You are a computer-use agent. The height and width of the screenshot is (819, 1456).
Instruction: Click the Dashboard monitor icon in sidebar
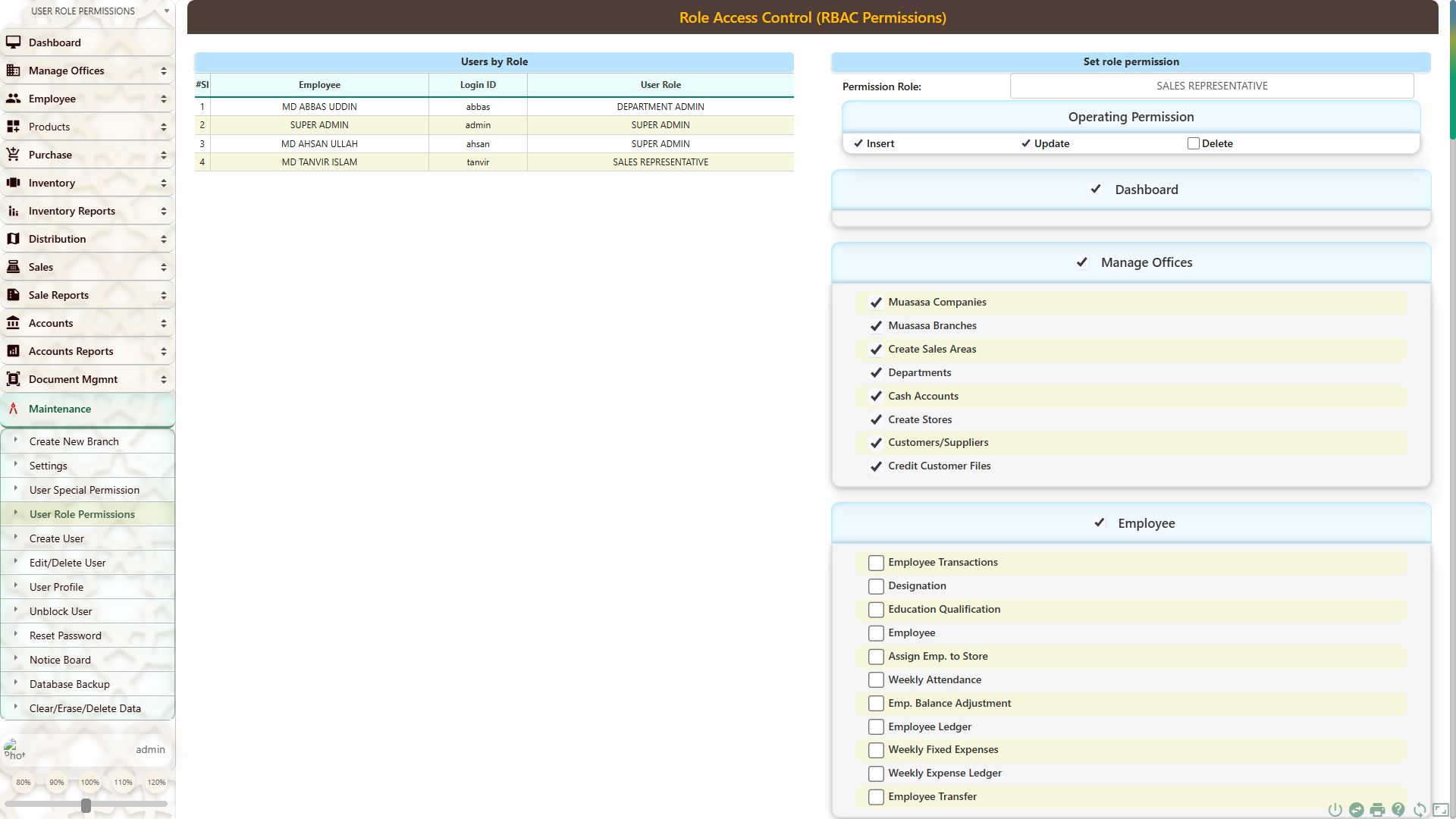pyautogui.click(x=13, y=42)
